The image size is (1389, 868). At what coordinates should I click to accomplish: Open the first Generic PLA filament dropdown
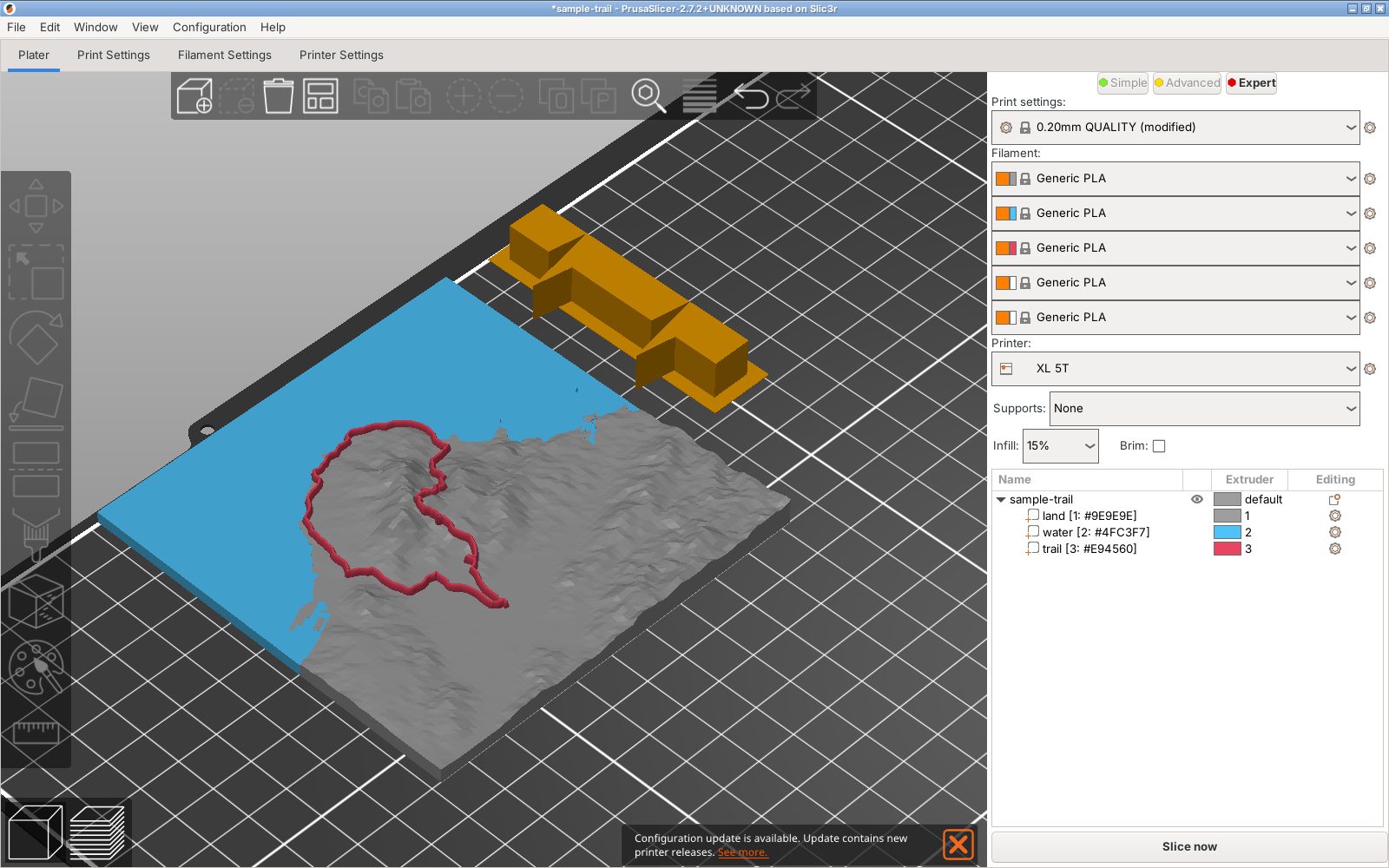(x=1175, y=179)
